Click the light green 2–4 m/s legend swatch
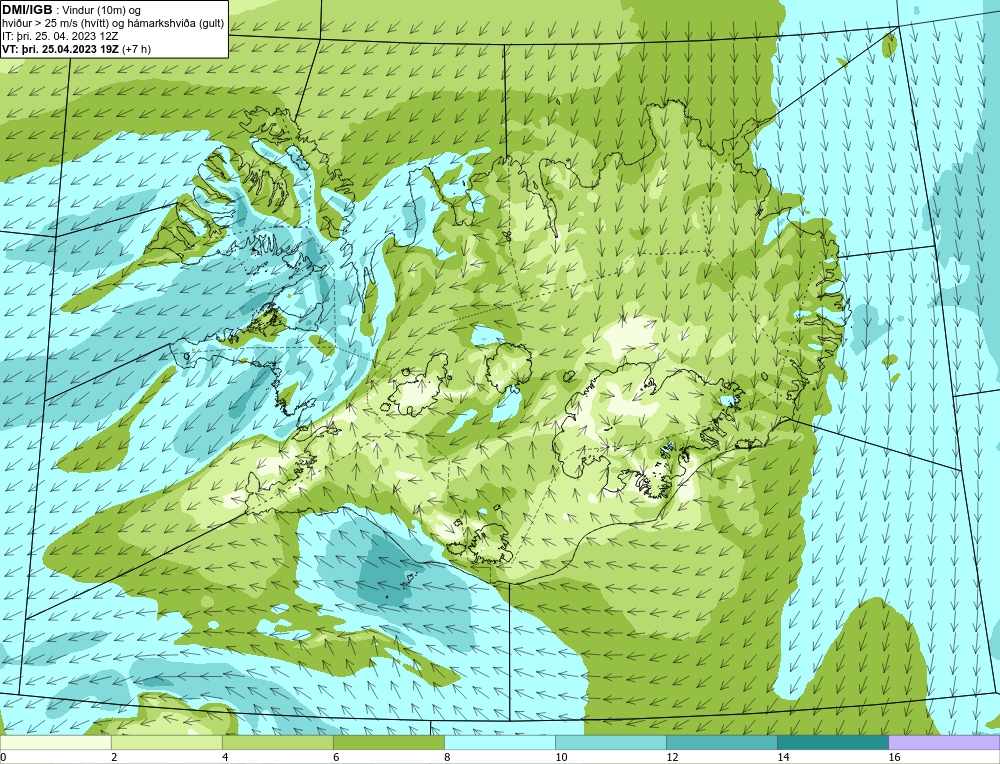 coord(166,742)
